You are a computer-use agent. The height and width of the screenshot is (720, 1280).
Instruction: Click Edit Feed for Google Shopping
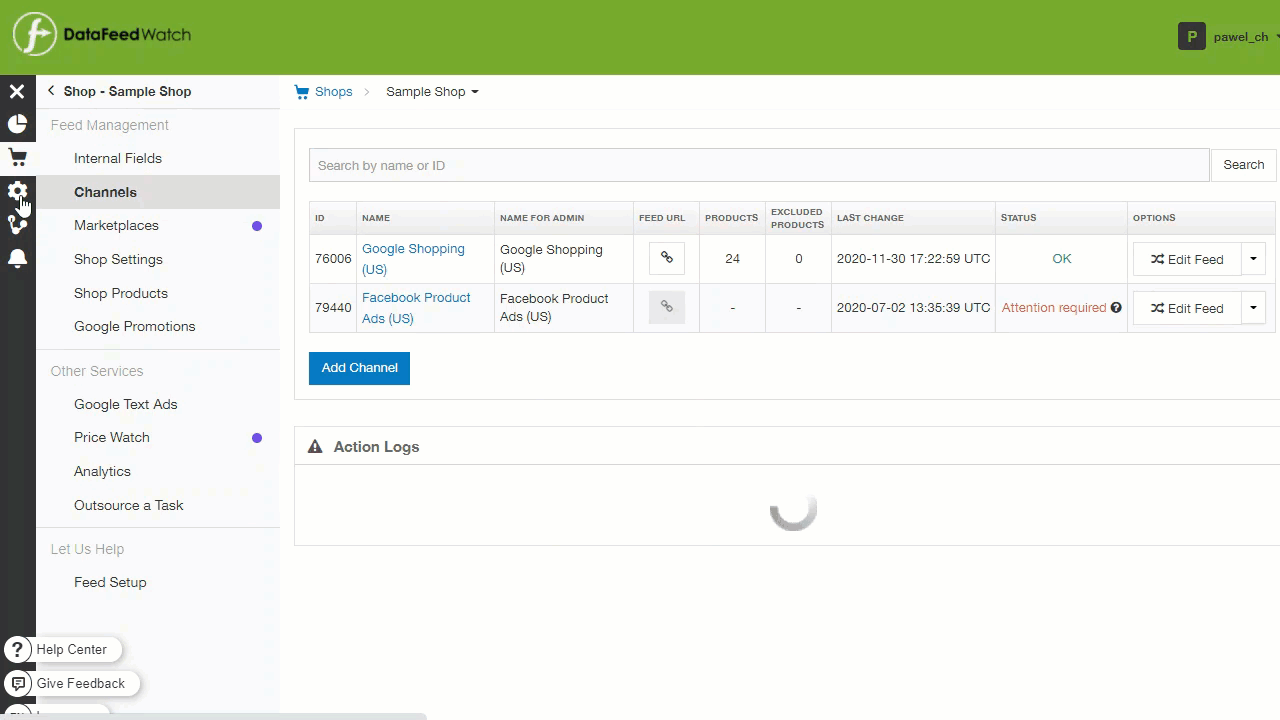pos(1187,259)
